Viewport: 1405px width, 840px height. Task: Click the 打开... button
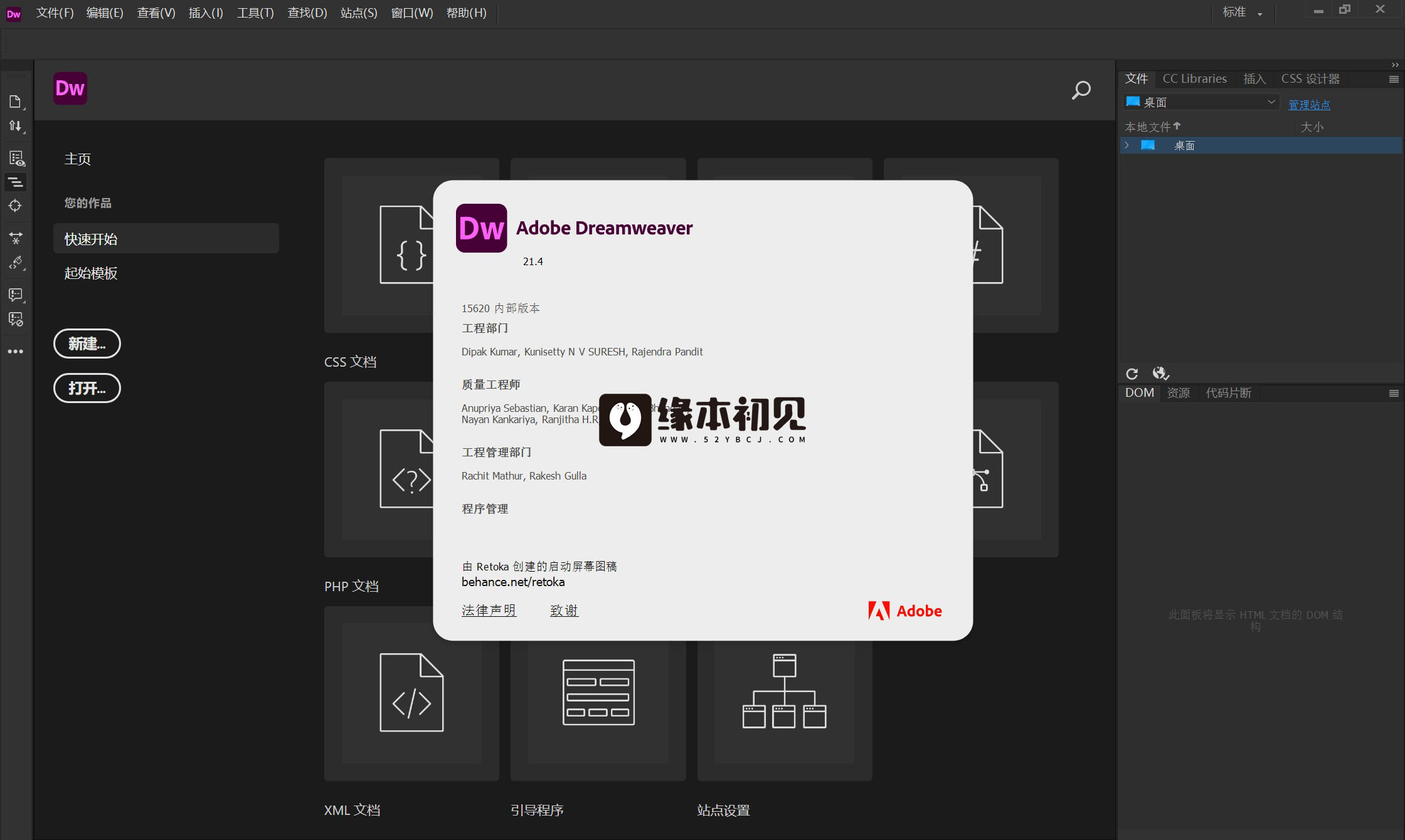[87, 388]
